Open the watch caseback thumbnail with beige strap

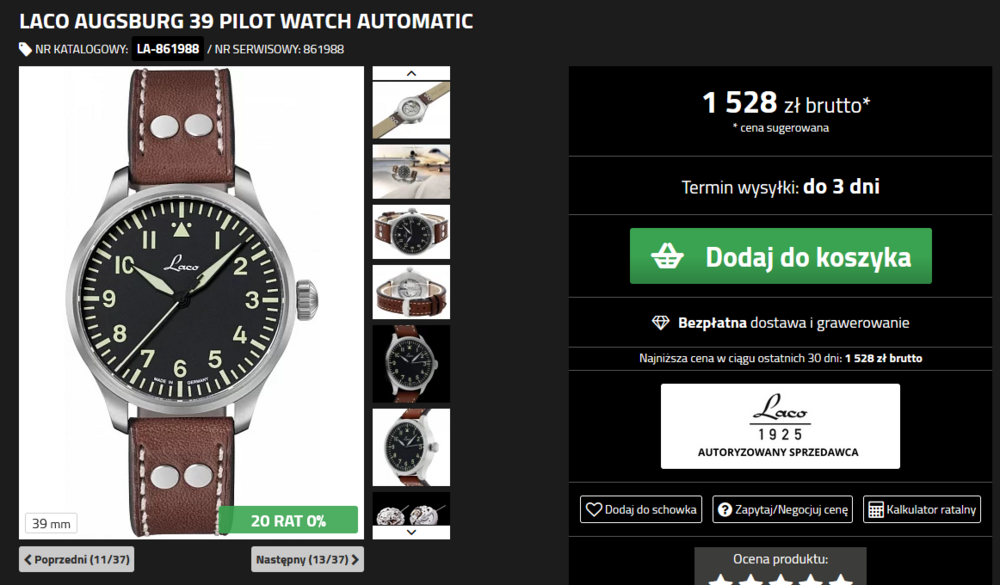(x=411, y=110)
